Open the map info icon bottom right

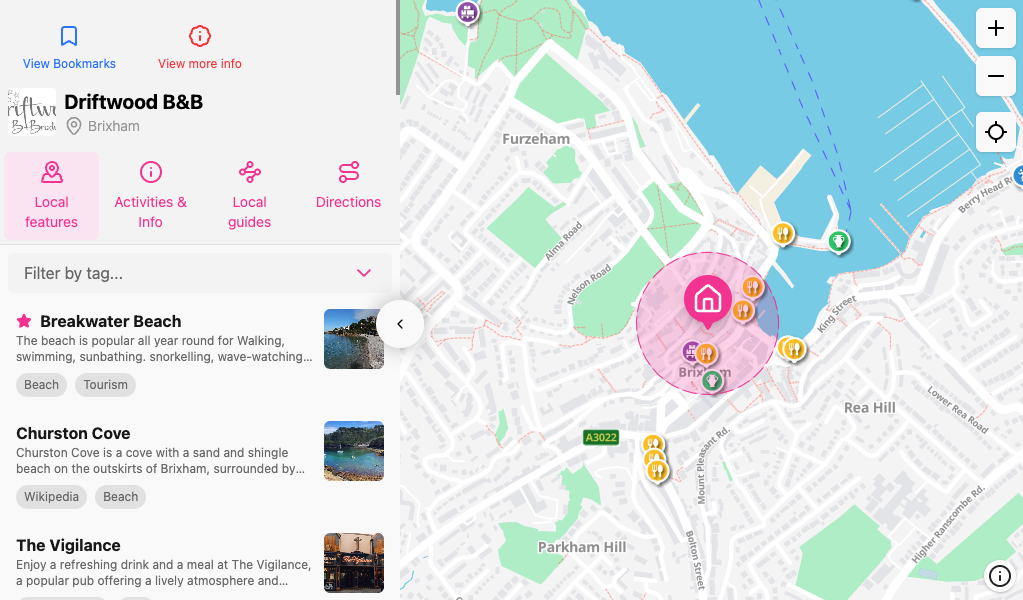(999, 576)
